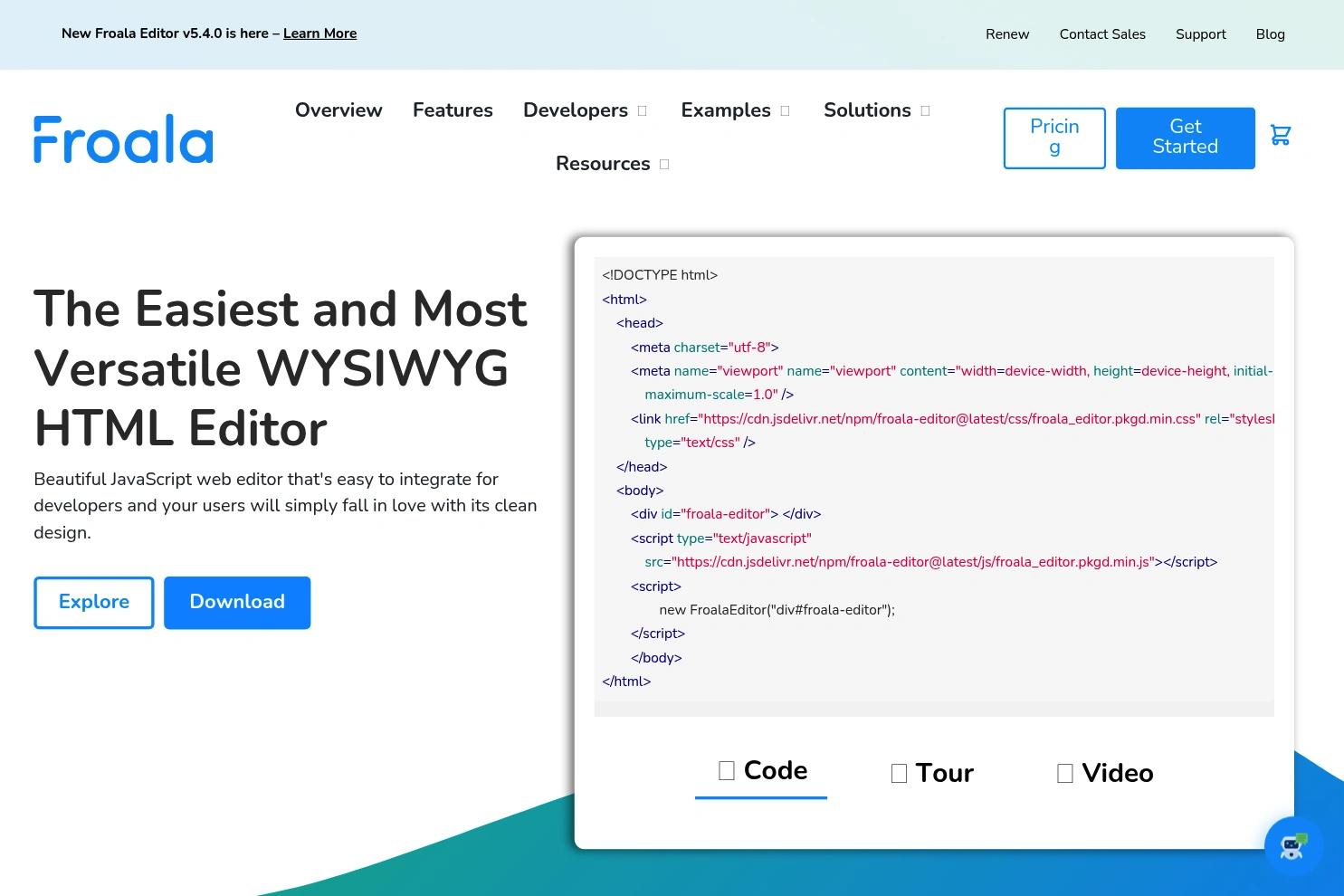The width and height of the screenshot is (1344, 896).
Task: Open the Pricing button
Action: 1054,138
